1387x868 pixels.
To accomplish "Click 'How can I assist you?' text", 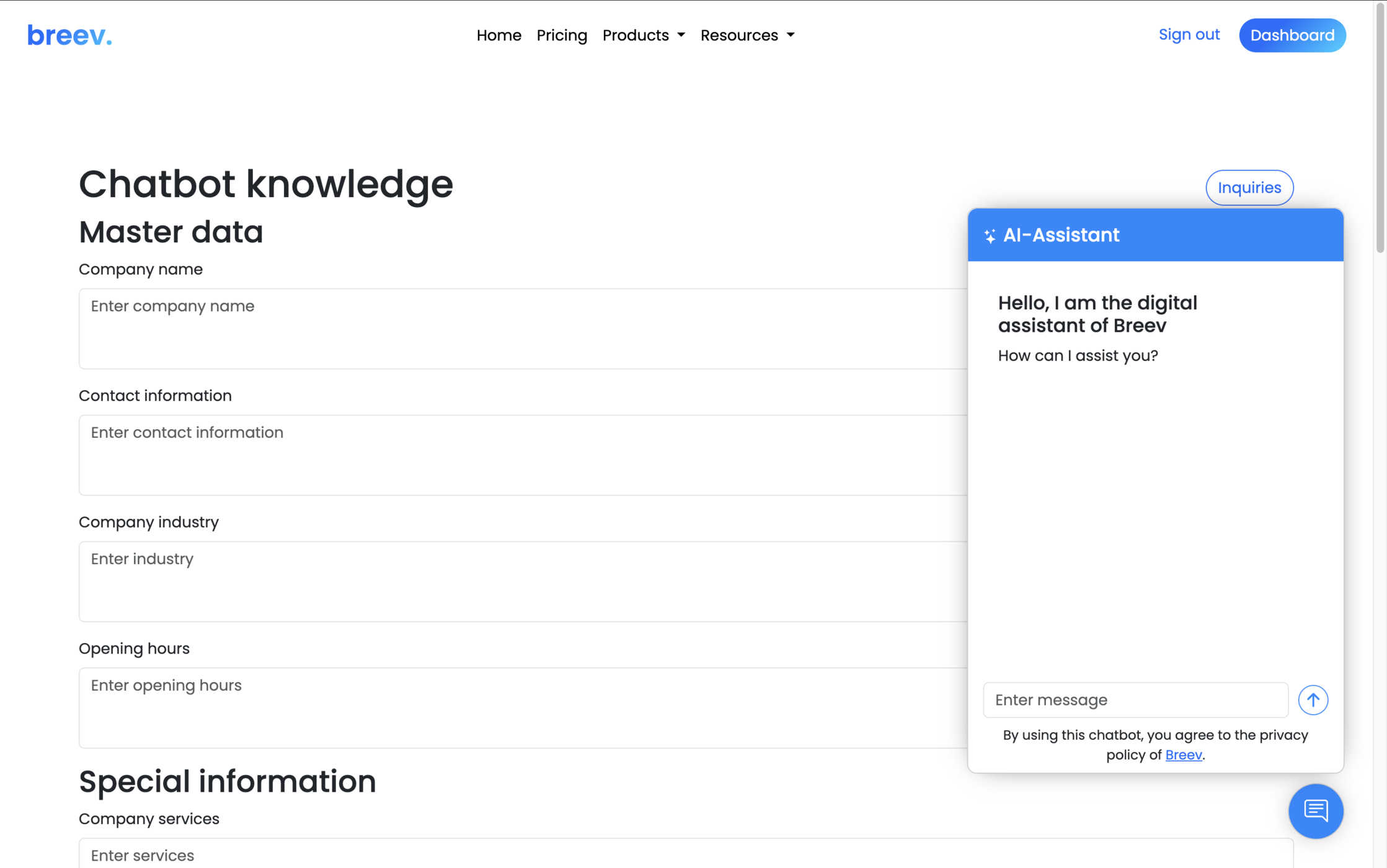I will pyautogui.click(x=1078, y=356).
